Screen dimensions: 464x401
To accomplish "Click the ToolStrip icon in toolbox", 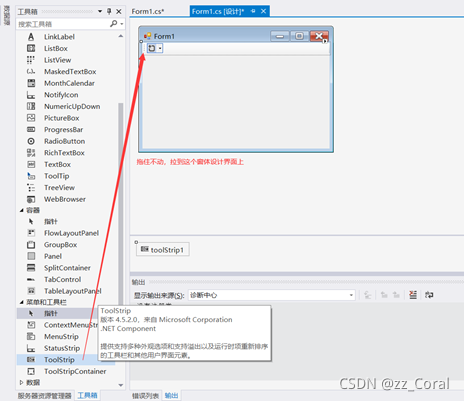I will [x=31, y=359].
